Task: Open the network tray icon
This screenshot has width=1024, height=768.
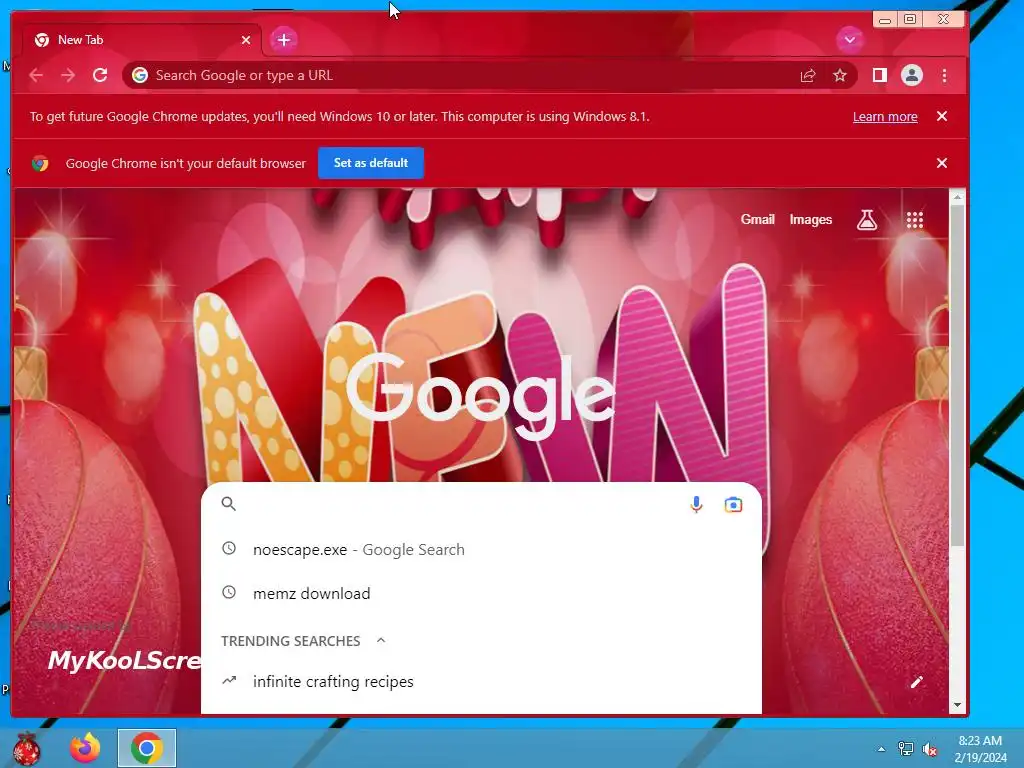Action: coord(906,749)
